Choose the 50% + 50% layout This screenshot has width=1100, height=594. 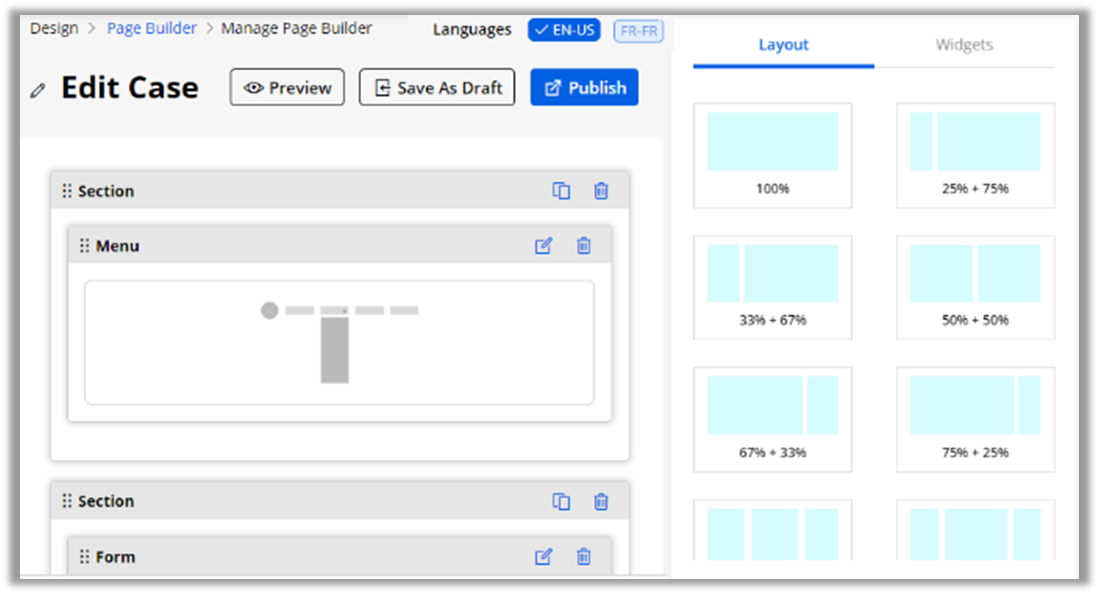pyautogui.click(x=975, y=287)
